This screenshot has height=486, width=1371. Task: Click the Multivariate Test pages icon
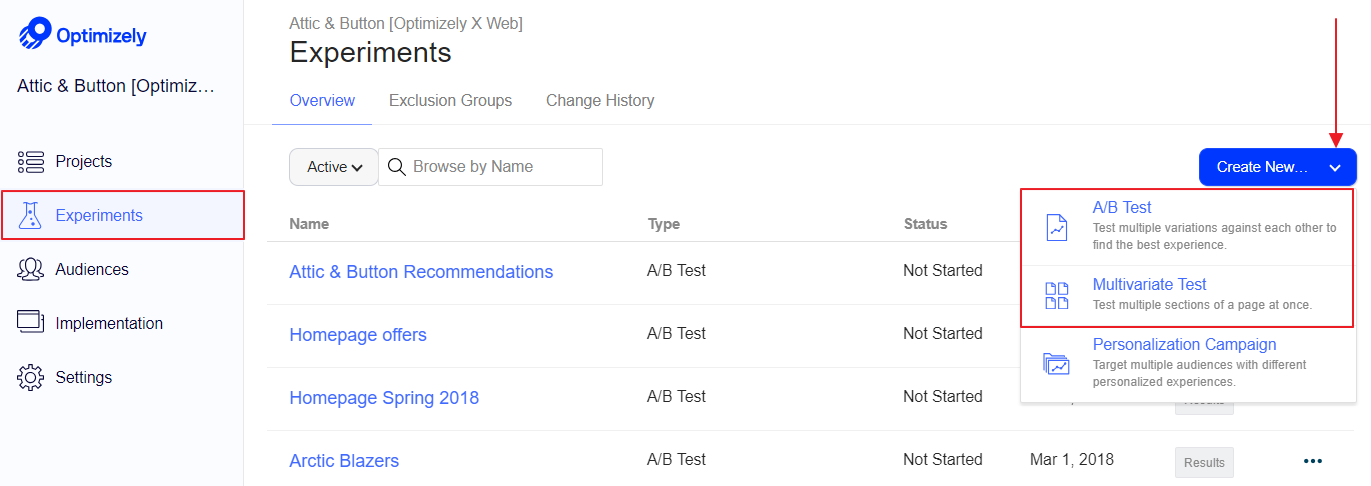point(1056,296)
